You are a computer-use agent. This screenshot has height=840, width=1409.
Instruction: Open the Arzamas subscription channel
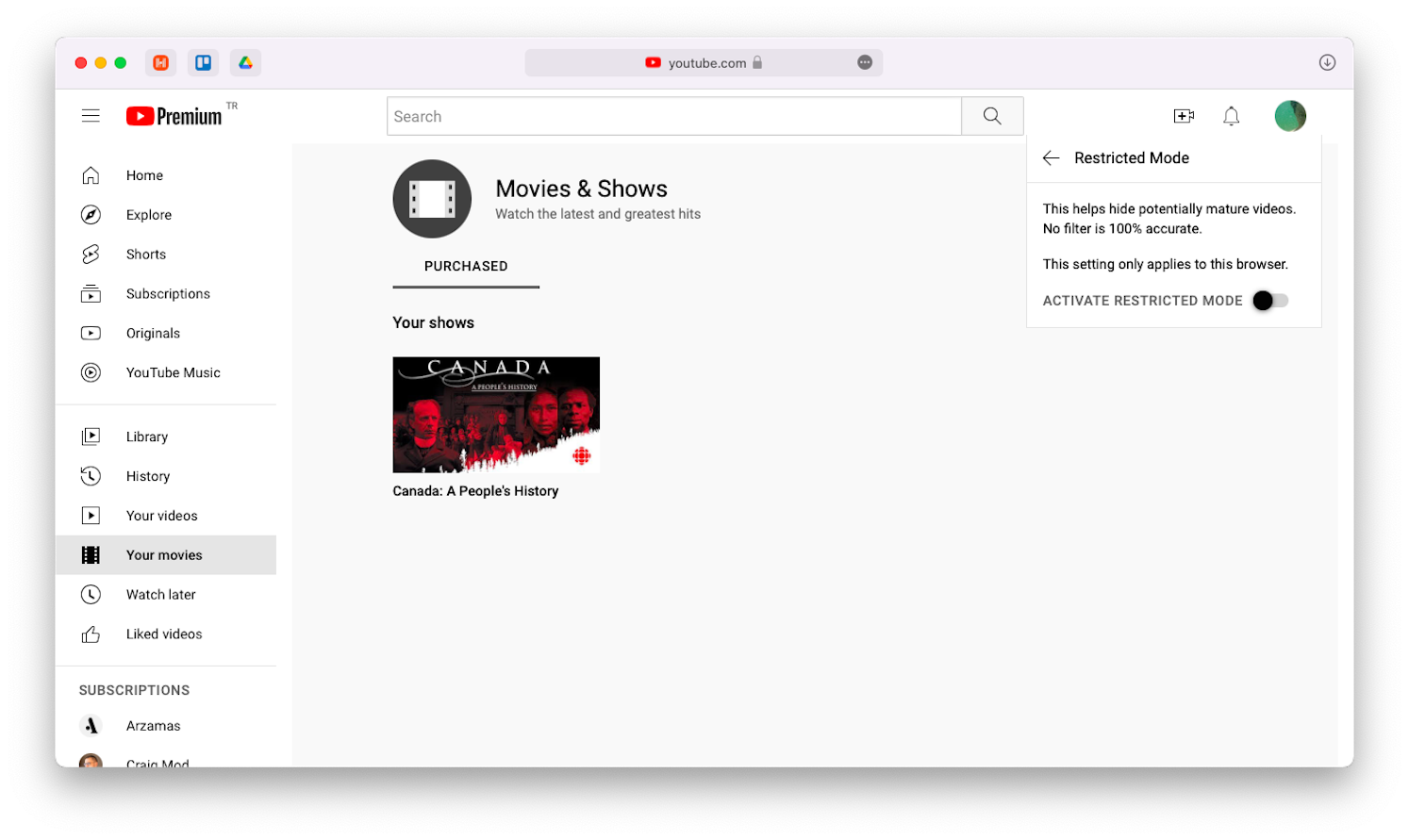pos(153,726)
